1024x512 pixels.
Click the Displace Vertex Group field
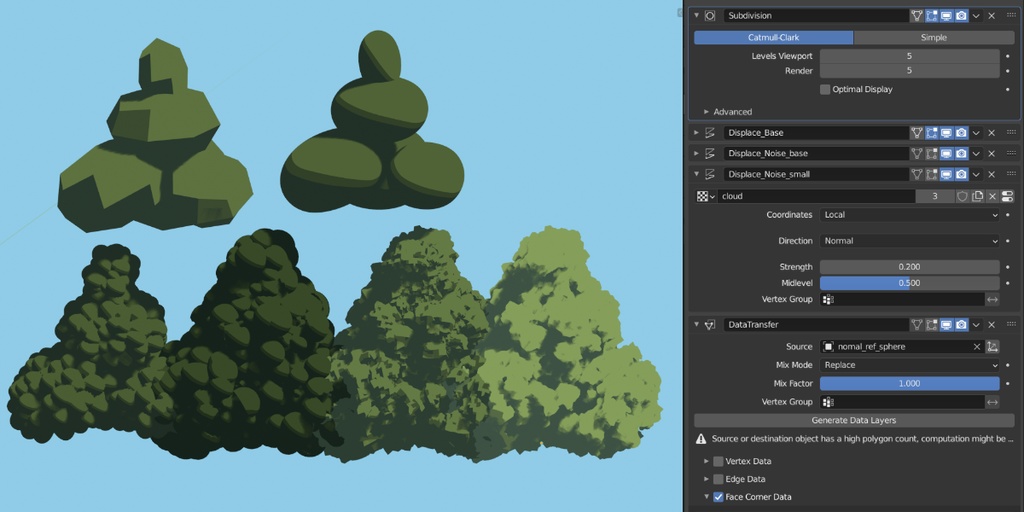[902, 299]
